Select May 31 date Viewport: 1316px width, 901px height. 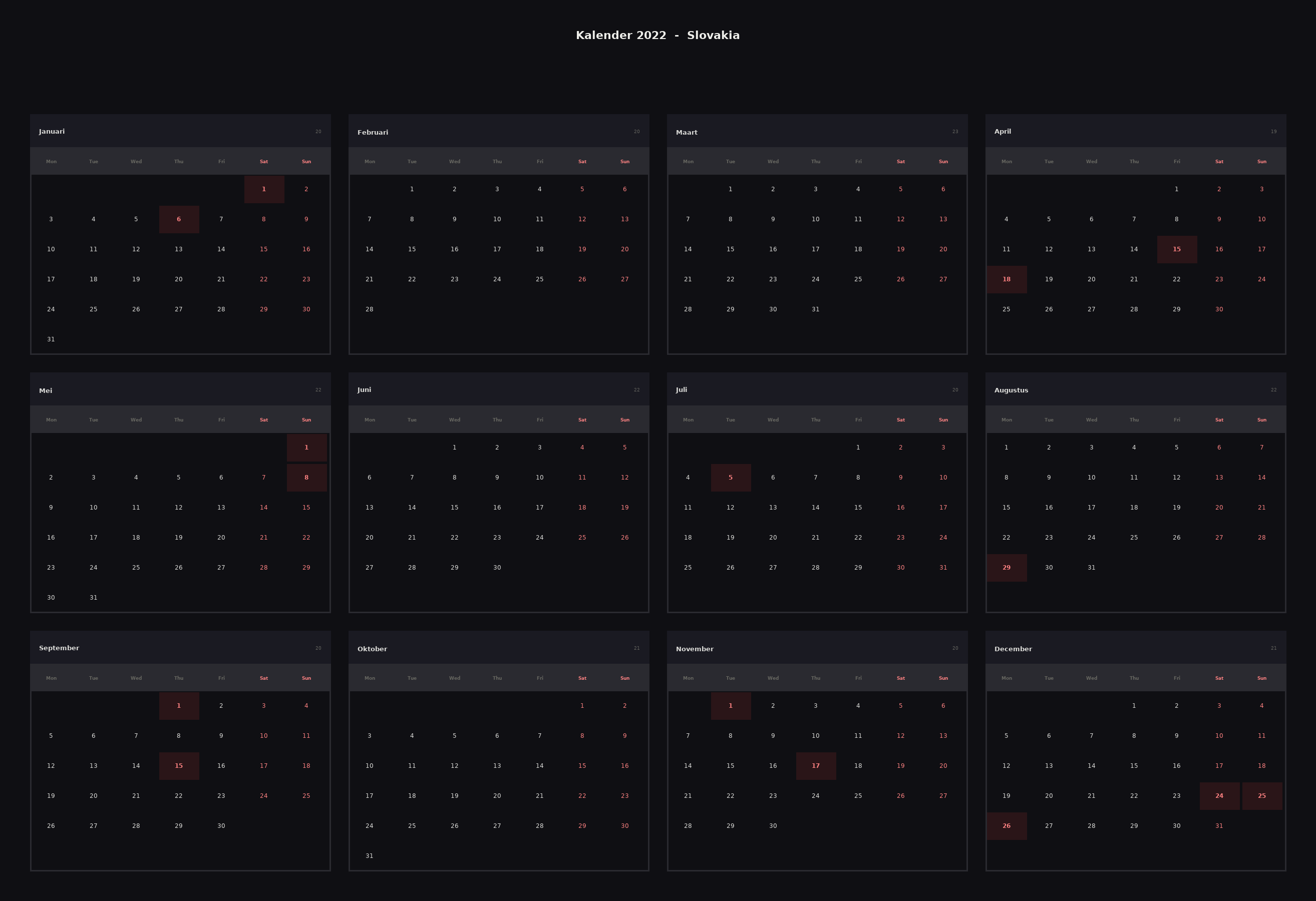coord(94,597)
